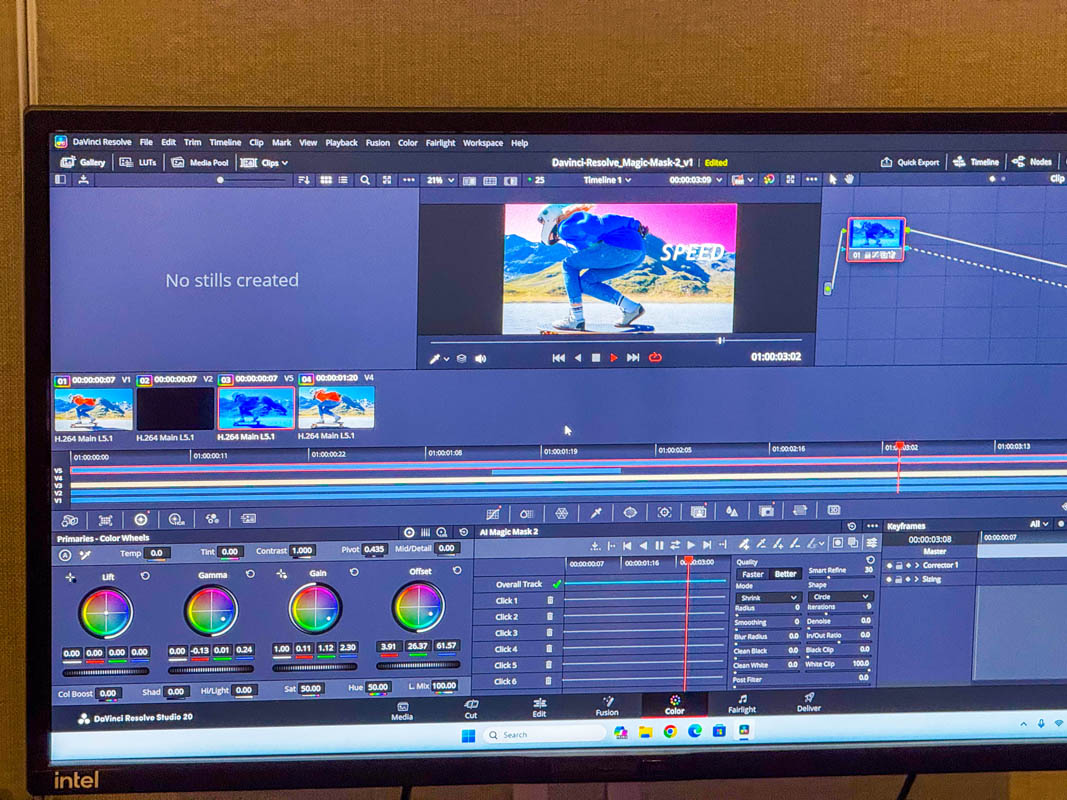Open the Playback menu

pos(341,143)
